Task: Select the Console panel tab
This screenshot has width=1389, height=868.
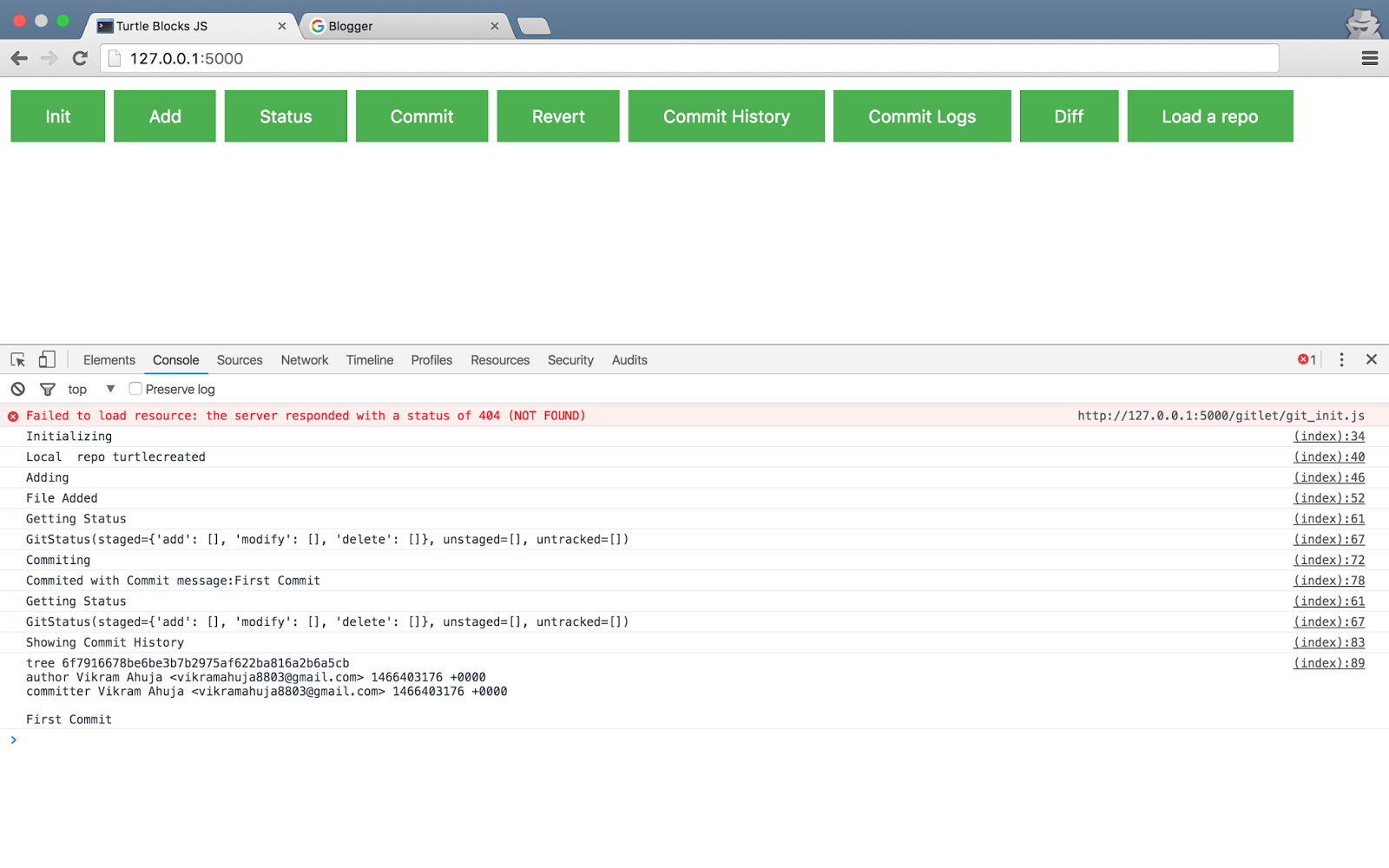Action: [176, 360]
